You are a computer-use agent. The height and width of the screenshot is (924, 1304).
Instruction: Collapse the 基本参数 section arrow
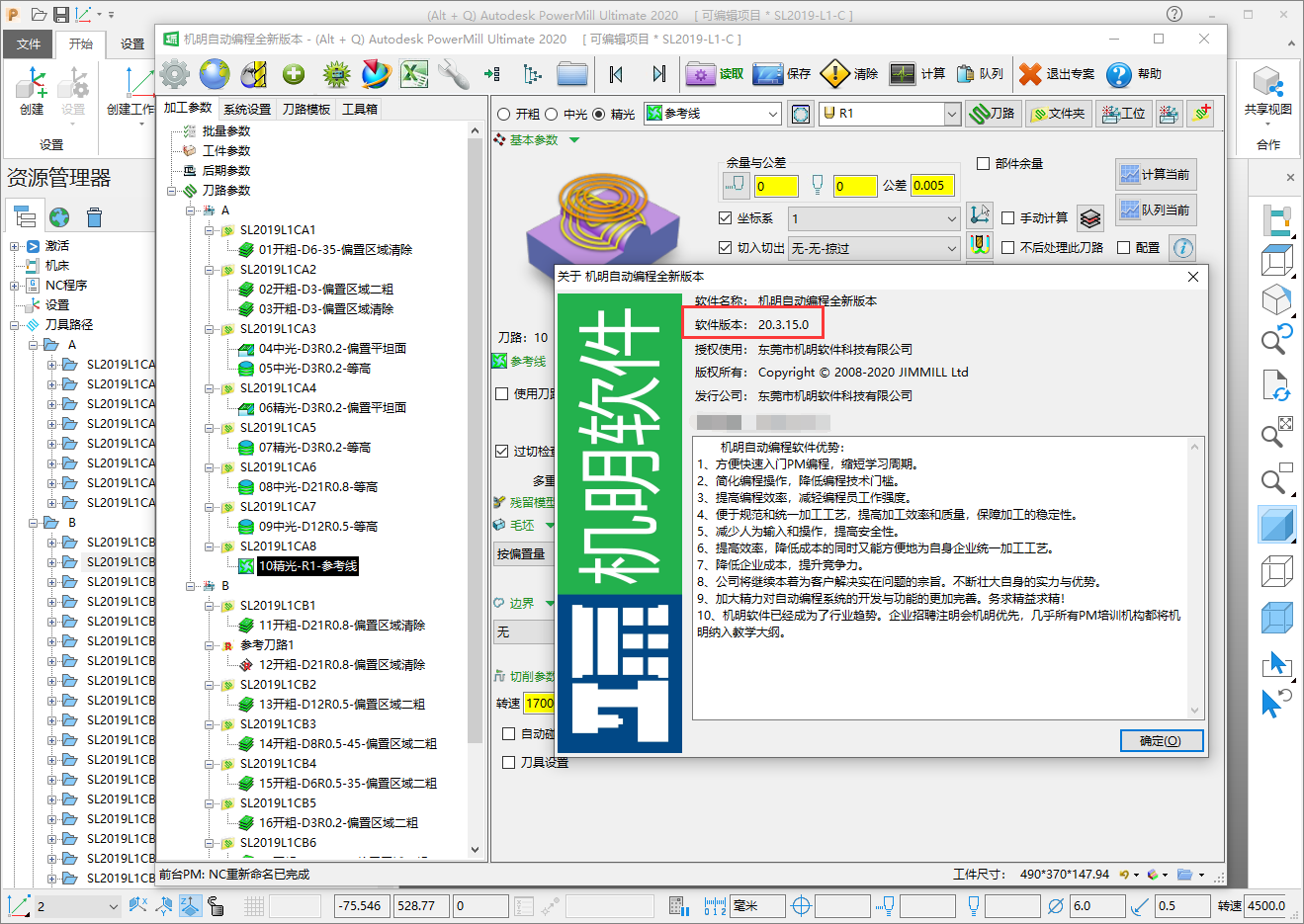point(574,140)
